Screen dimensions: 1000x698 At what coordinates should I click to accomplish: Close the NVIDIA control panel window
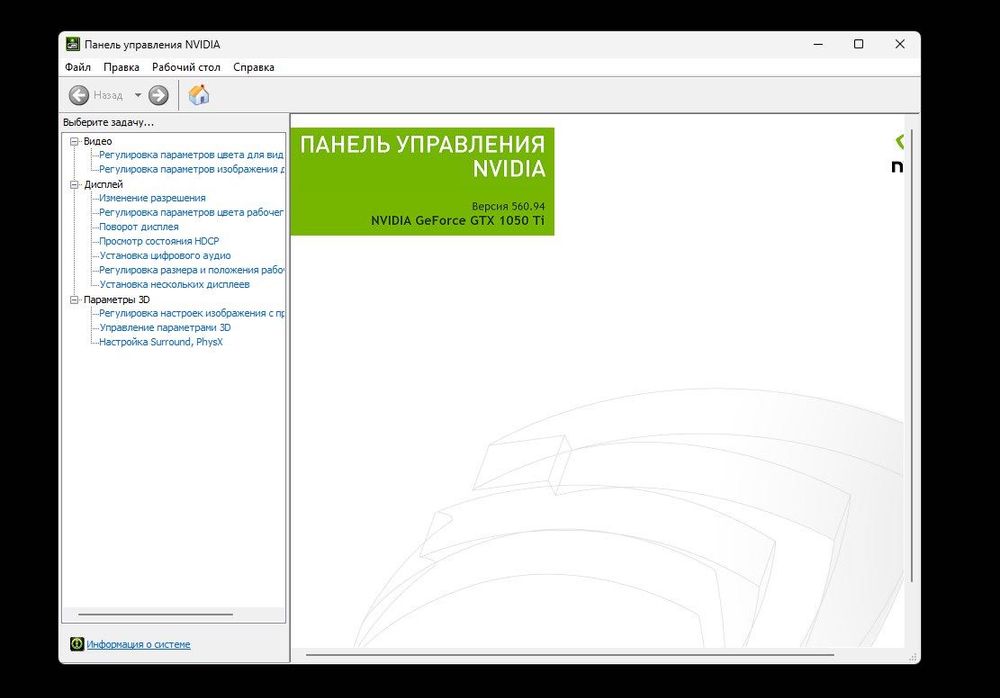[x=900, y=44]
